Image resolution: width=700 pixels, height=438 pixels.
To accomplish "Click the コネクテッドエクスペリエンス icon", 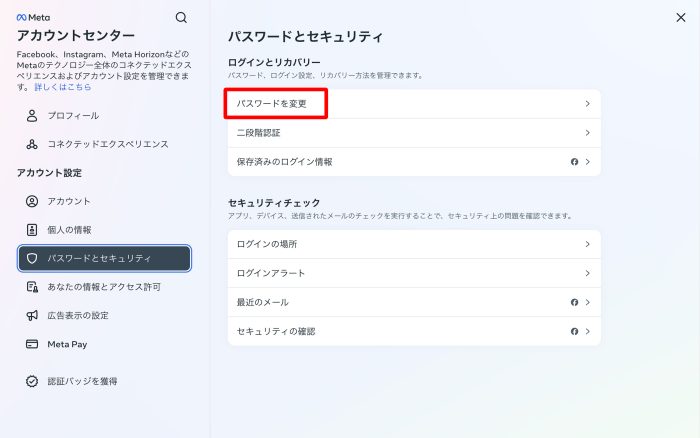I will [x=32, y=144].
